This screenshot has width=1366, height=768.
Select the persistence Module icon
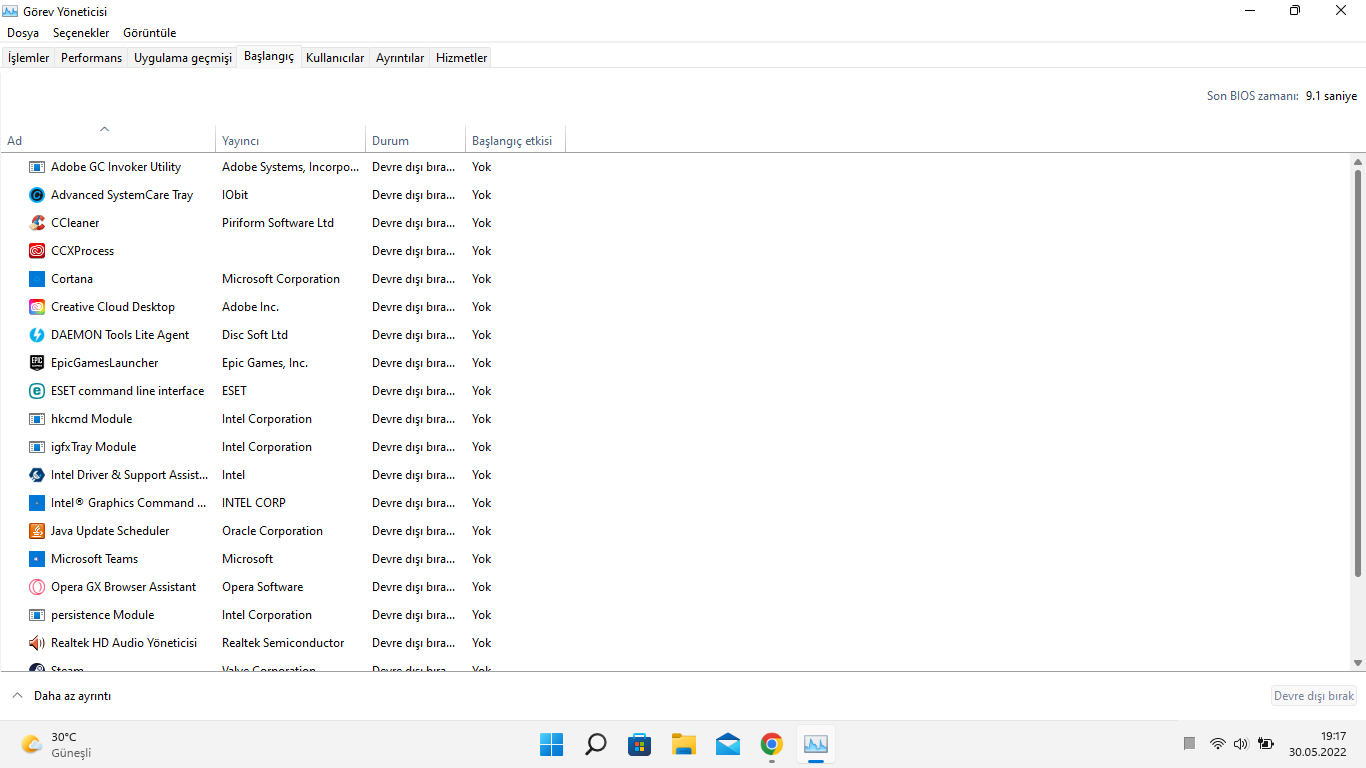[37, 615]
